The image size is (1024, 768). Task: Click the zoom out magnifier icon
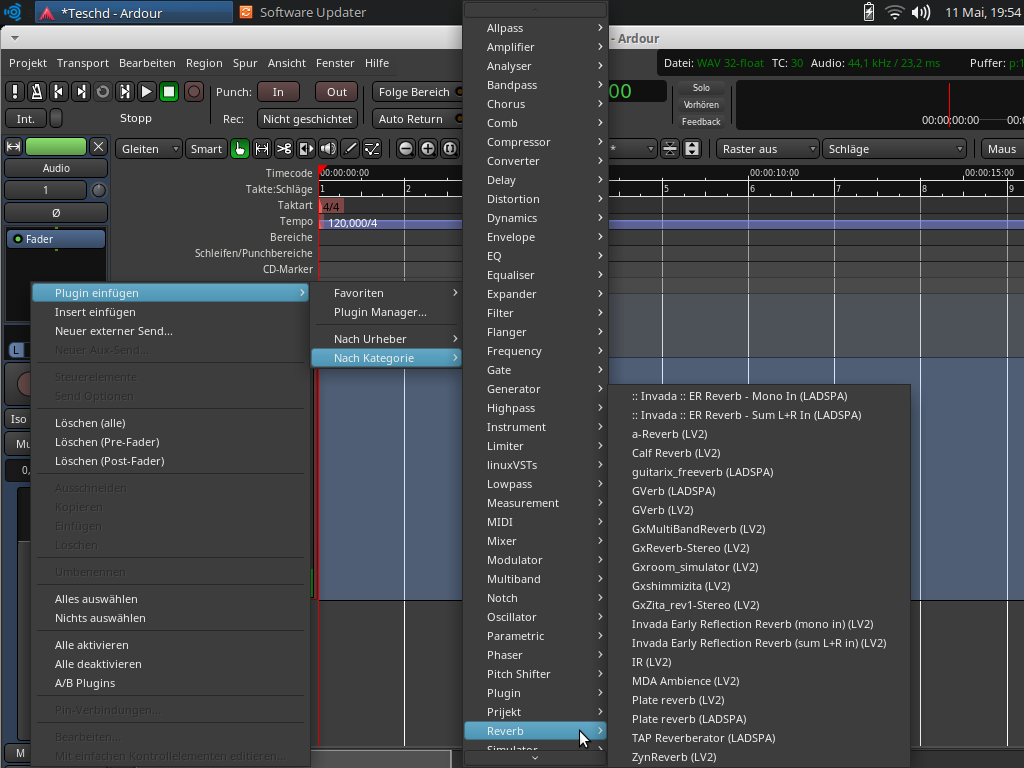click(x=406, y=149)
